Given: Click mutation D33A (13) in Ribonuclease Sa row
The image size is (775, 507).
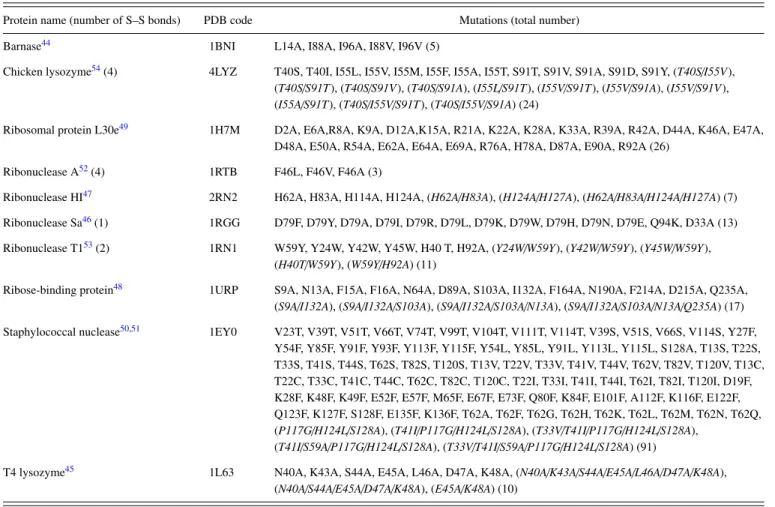Looking at the screenshot, I should point(711,223).
